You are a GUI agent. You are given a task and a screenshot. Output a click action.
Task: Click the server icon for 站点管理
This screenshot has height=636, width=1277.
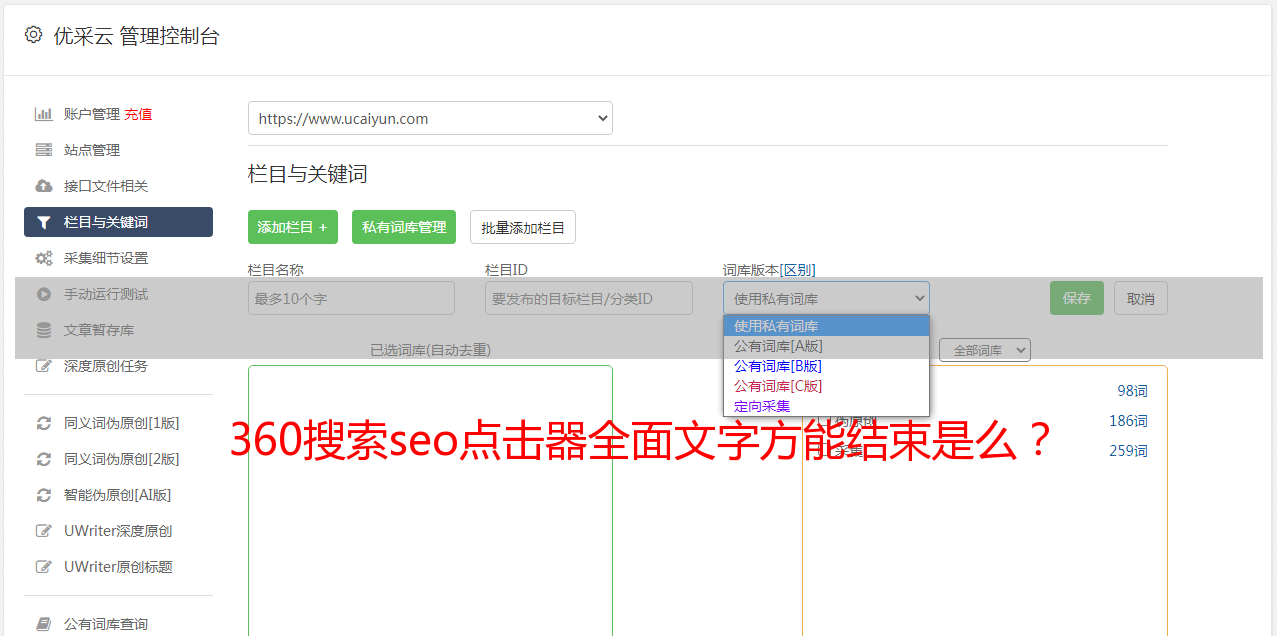[x=44, y=150]
